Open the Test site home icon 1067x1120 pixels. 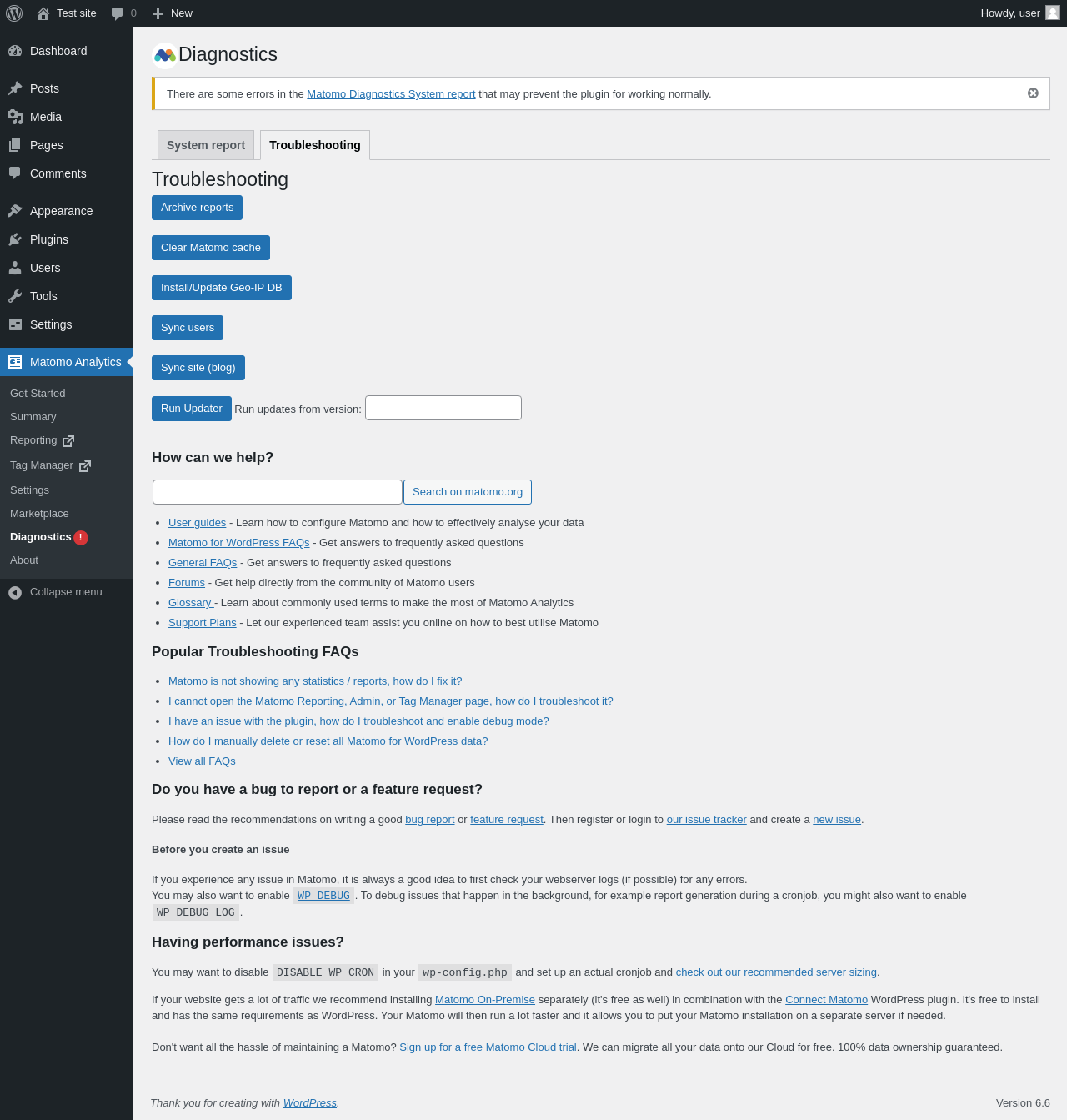tap(43, 13)
